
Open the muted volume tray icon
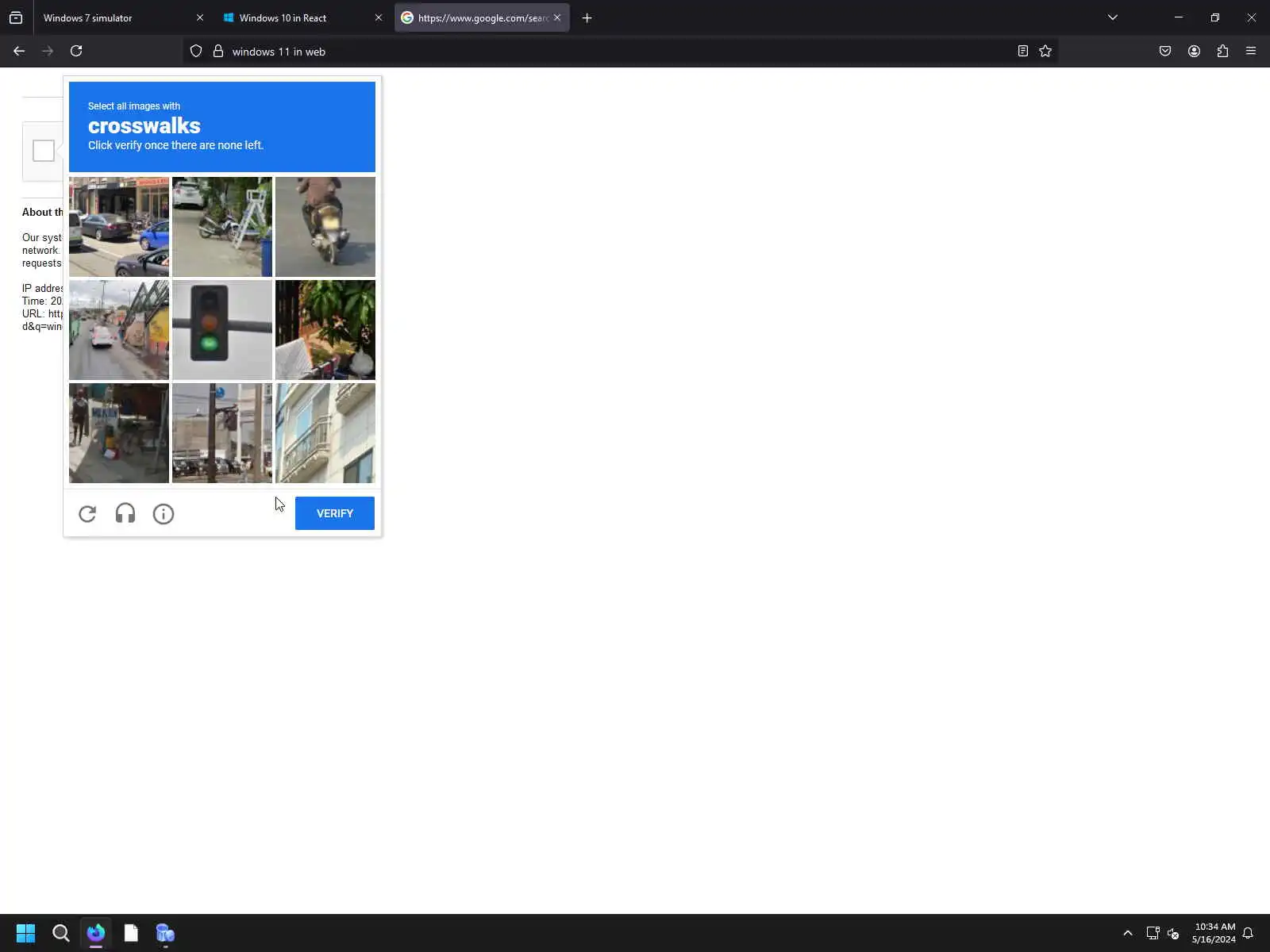click(x=1173, y=933)
